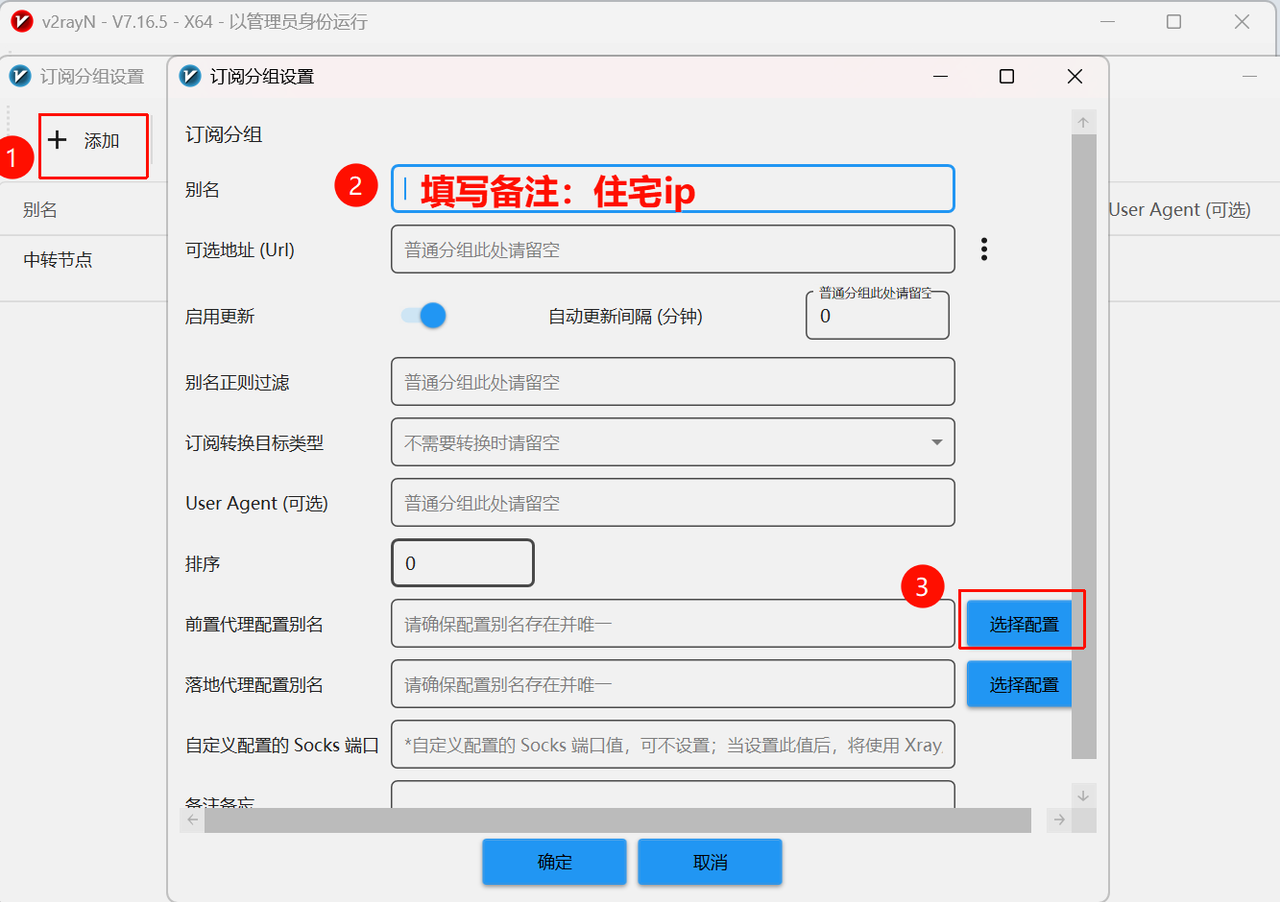Click the 自动更新间隔 minutes field
Screen dimensions: 1280x902
pyautogui.click(x=877, y=316)
